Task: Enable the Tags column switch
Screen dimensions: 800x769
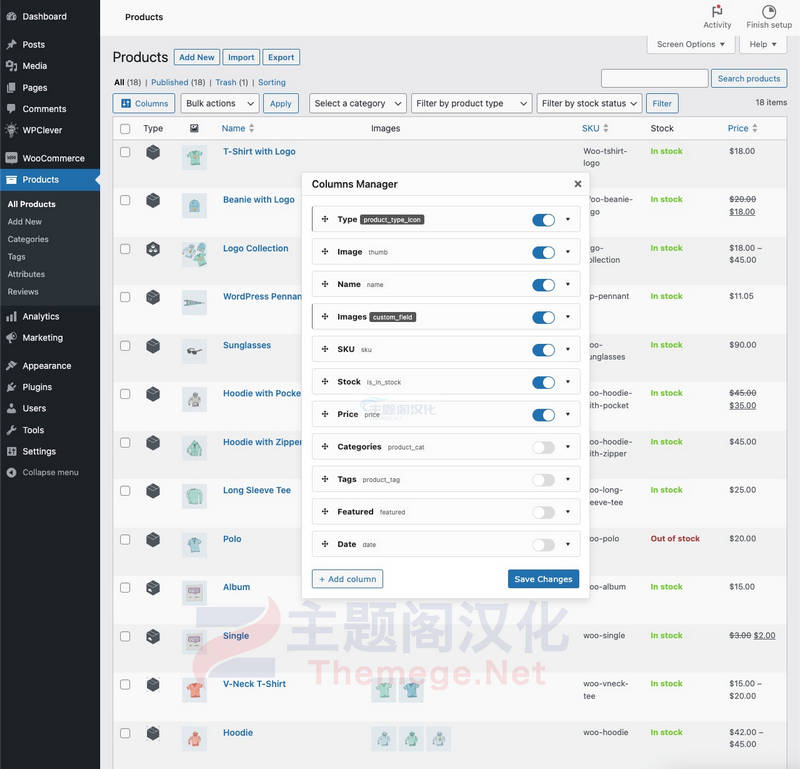Action: pos(543,480)
